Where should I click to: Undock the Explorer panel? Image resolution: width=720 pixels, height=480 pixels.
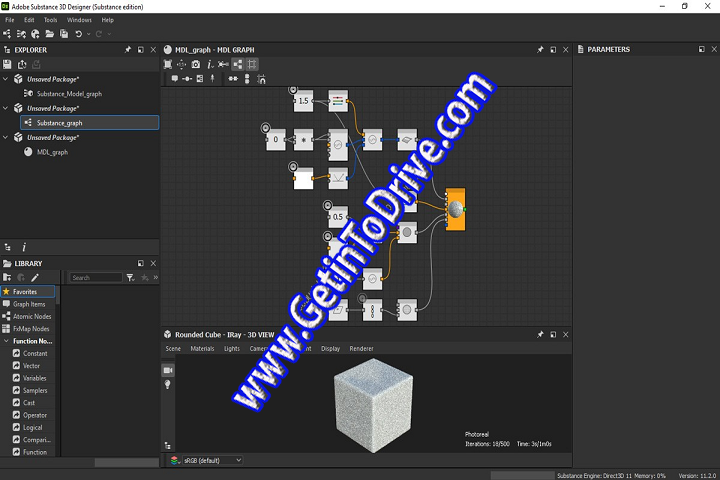coord(141,50)
